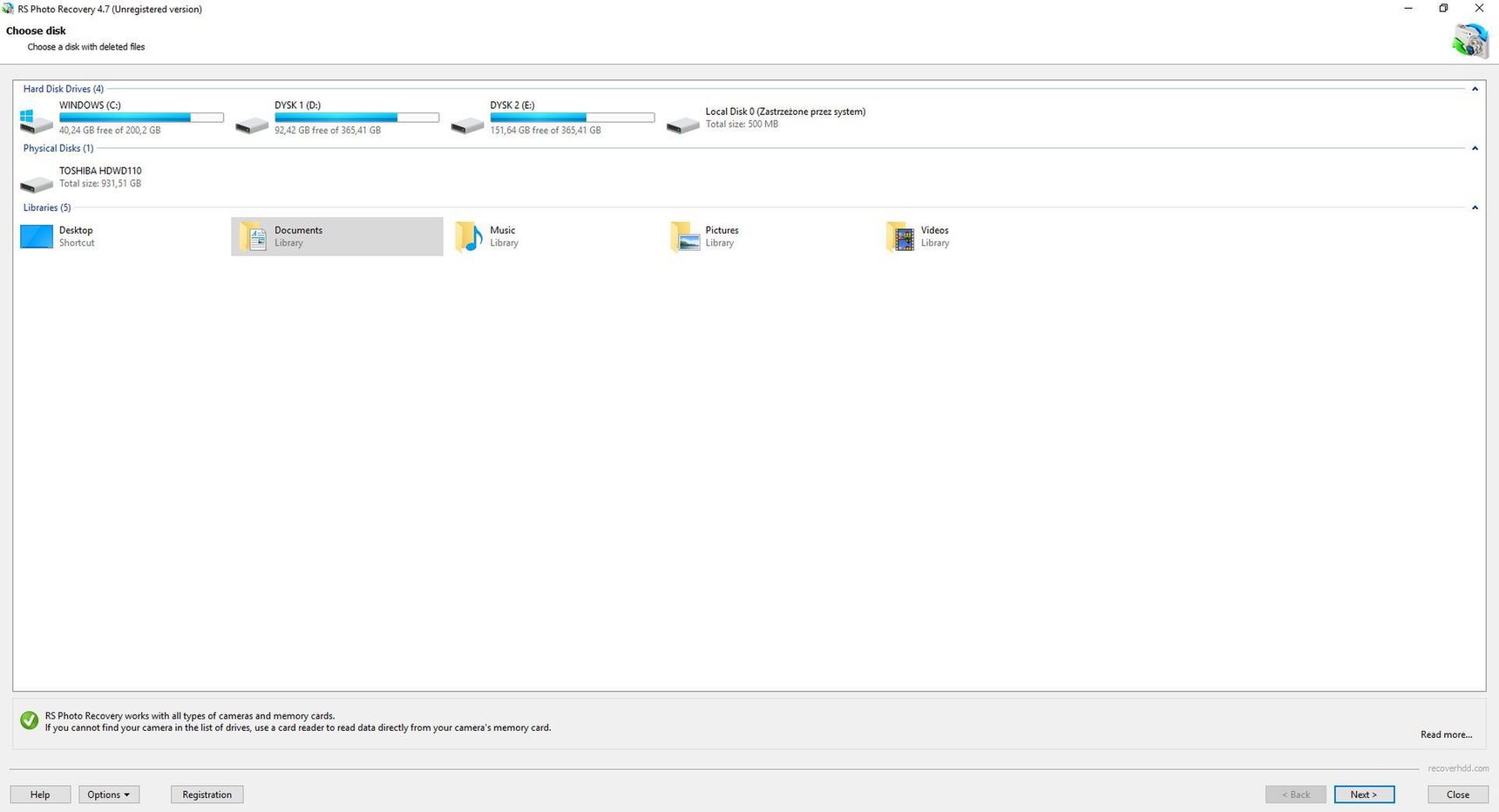This screenshot has width=1499, height=812.
Task: Click 'Local Disk 0 (Zastrzeżone przez system)' label
Action: [x=785, y=112]
